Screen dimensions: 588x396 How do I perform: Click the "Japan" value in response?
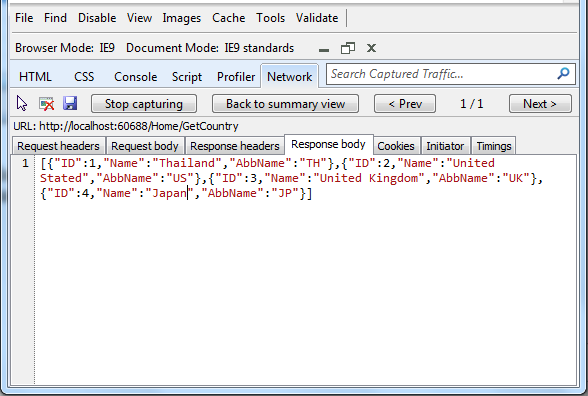coord(169,194)
